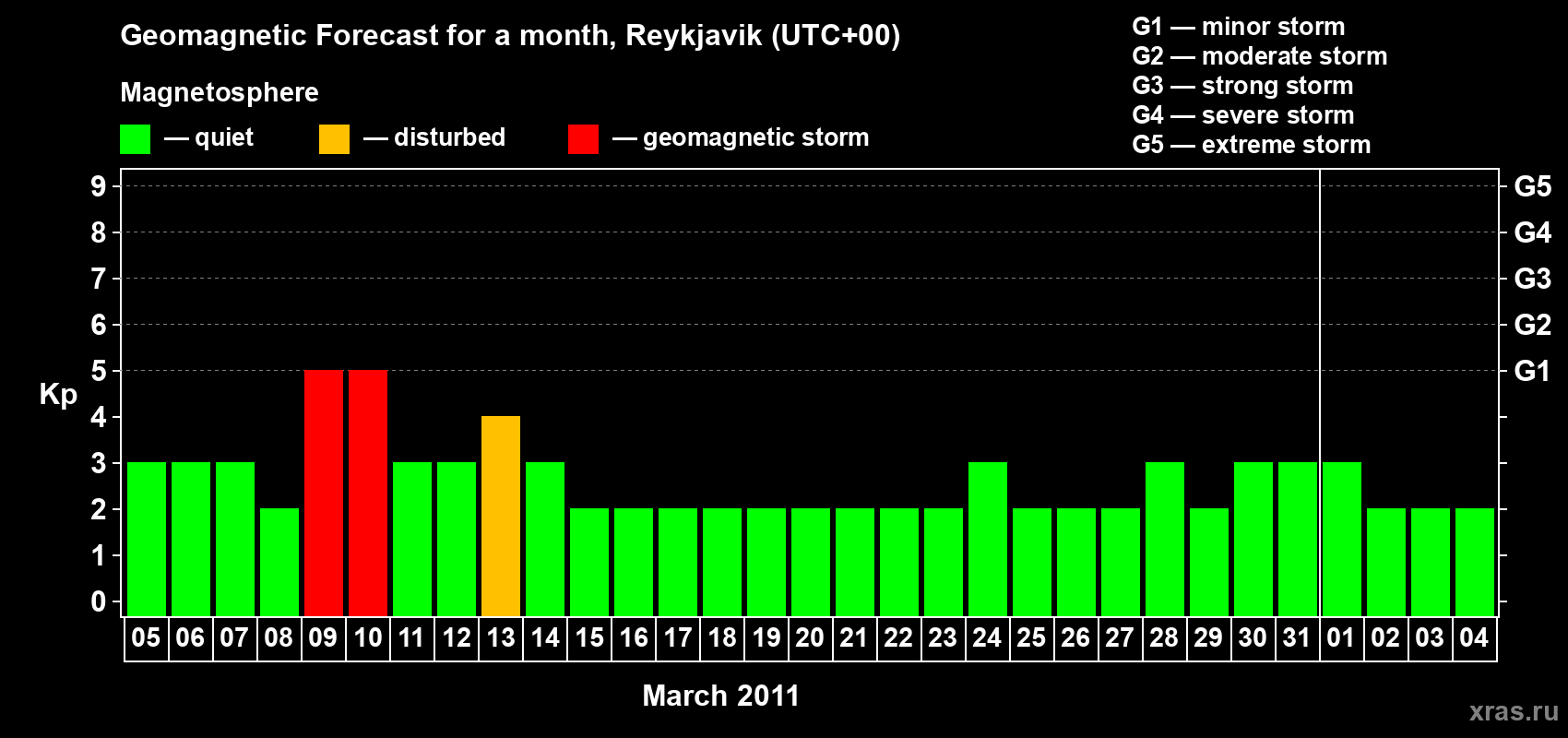
Task: Click the Geomagnetic Forecast chart title
Action: tap(510, 36)
